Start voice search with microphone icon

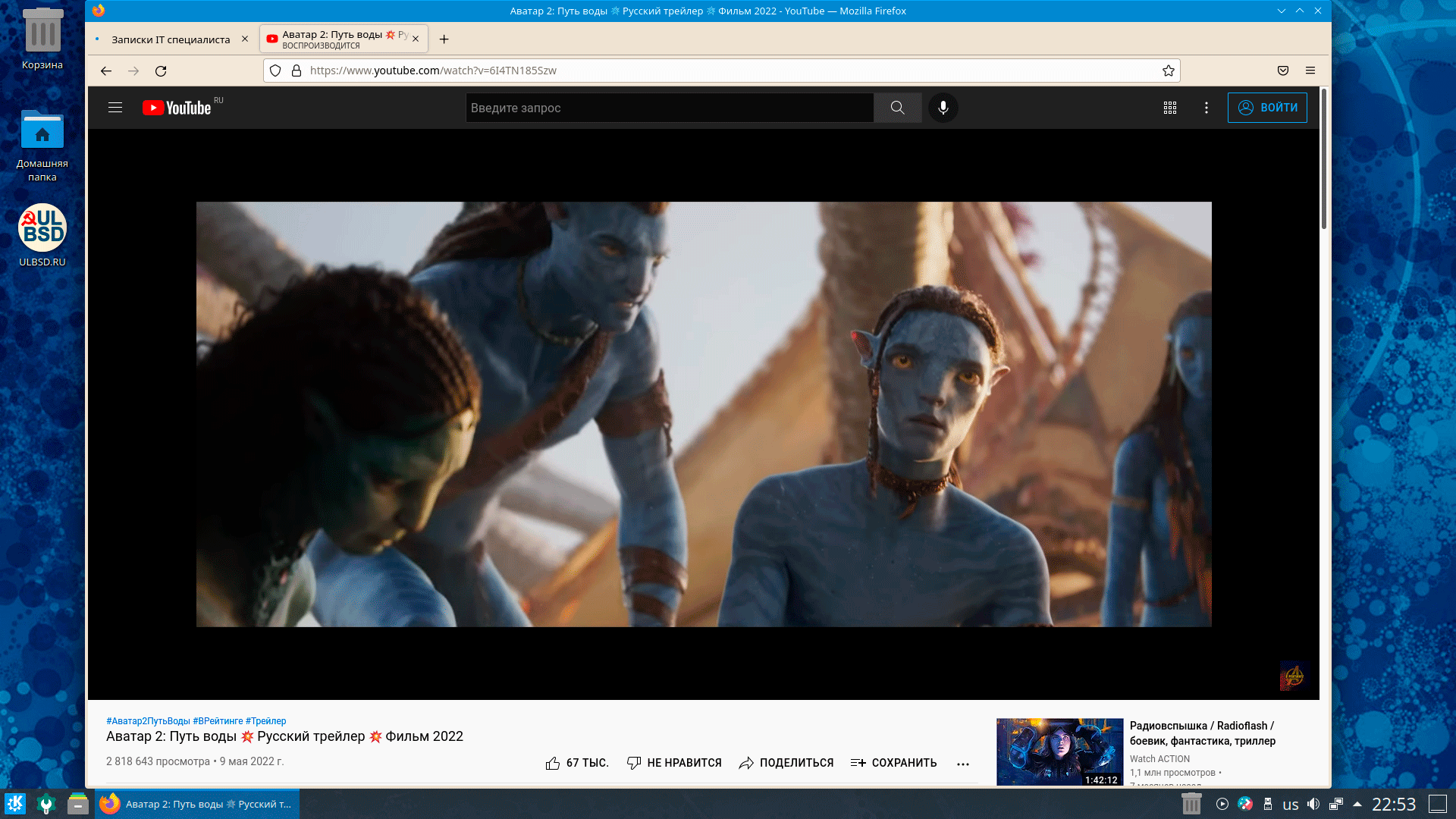coord(943,108)
